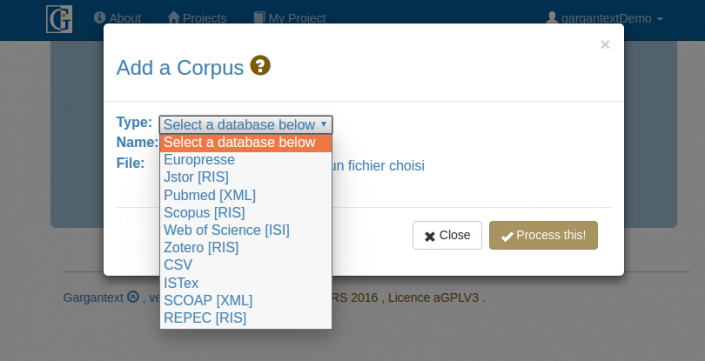Click the registered symbol beside Gargantext in the footer
The width and height of the screenshot is (705, 361).
coord(133,297)
